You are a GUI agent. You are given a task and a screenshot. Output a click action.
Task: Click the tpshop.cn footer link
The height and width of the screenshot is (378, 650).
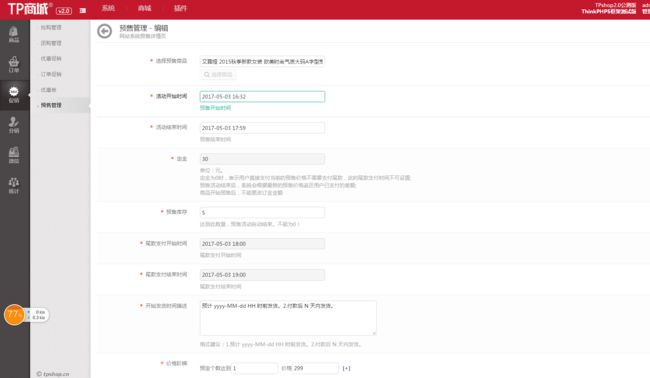click(x=53, y=373)
